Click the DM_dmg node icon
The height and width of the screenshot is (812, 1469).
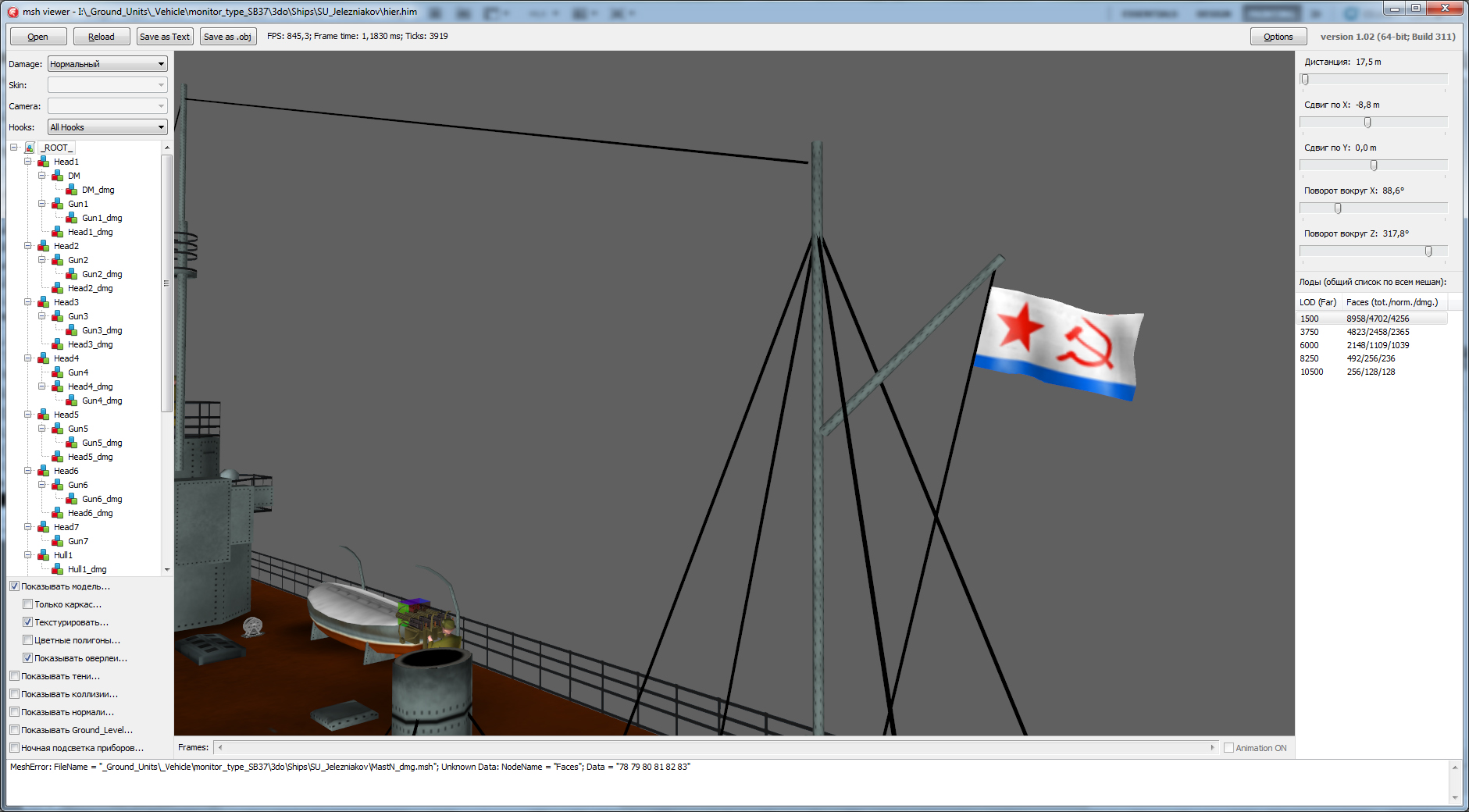[72, 190]
